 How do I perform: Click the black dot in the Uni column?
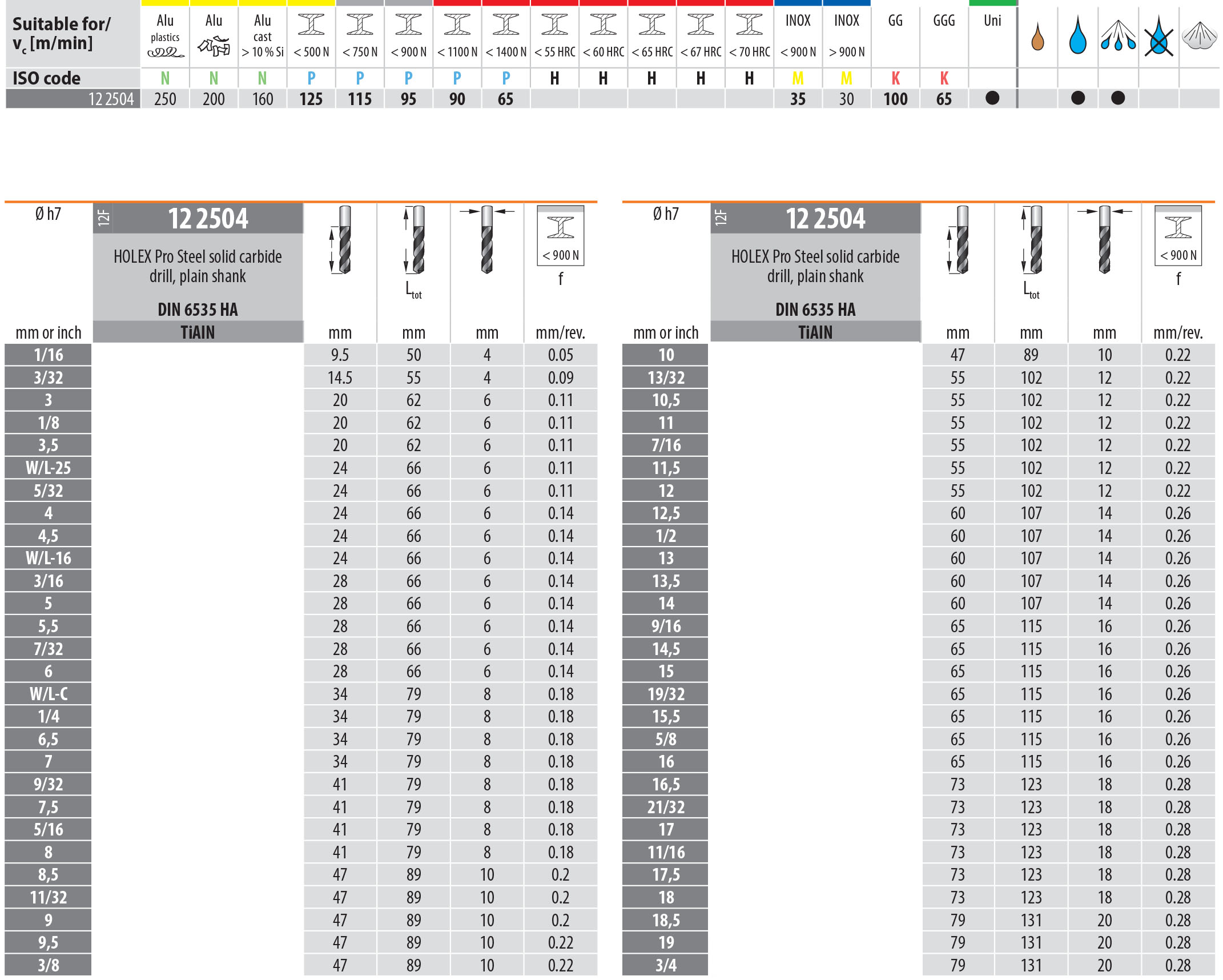coord(993,98)
